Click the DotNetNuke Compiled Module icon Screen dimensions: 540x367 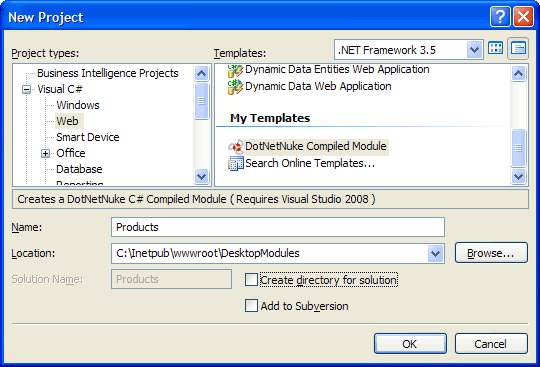pyautogui.click(x=236, y=147)
